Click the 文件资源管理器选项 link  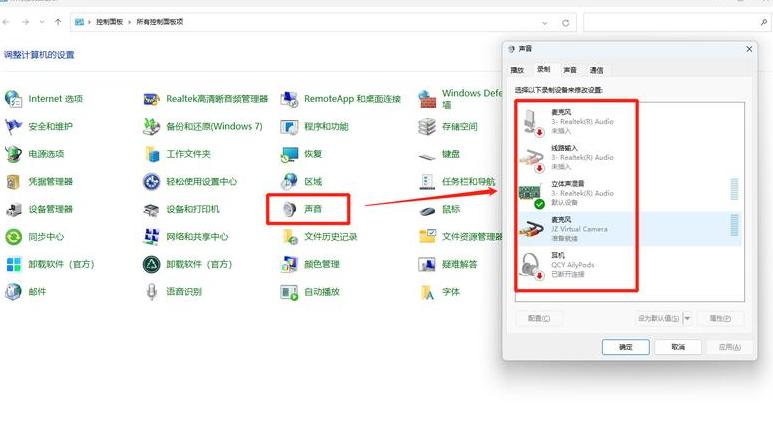click(472, 237)
